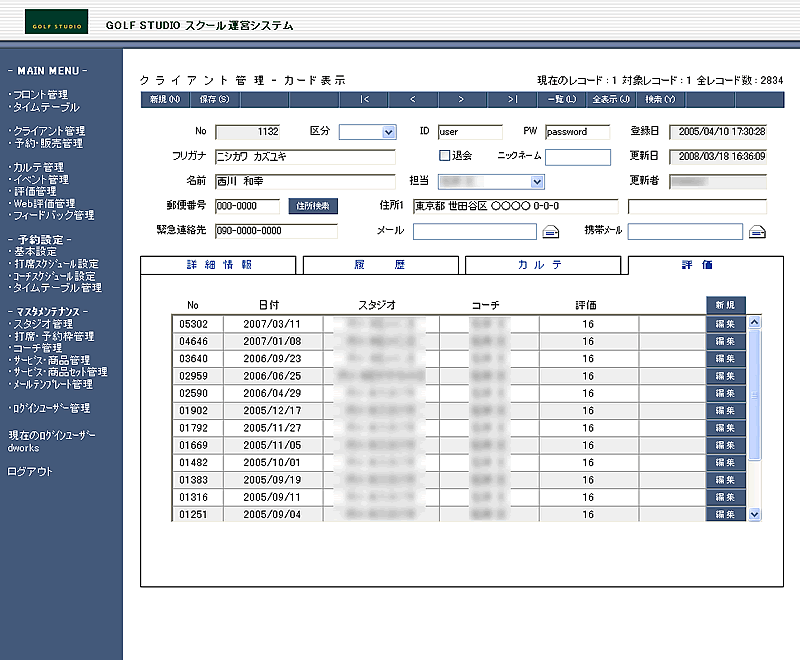Click the ログアウト link
Screen dimensions: 800x660
[30, 472]
